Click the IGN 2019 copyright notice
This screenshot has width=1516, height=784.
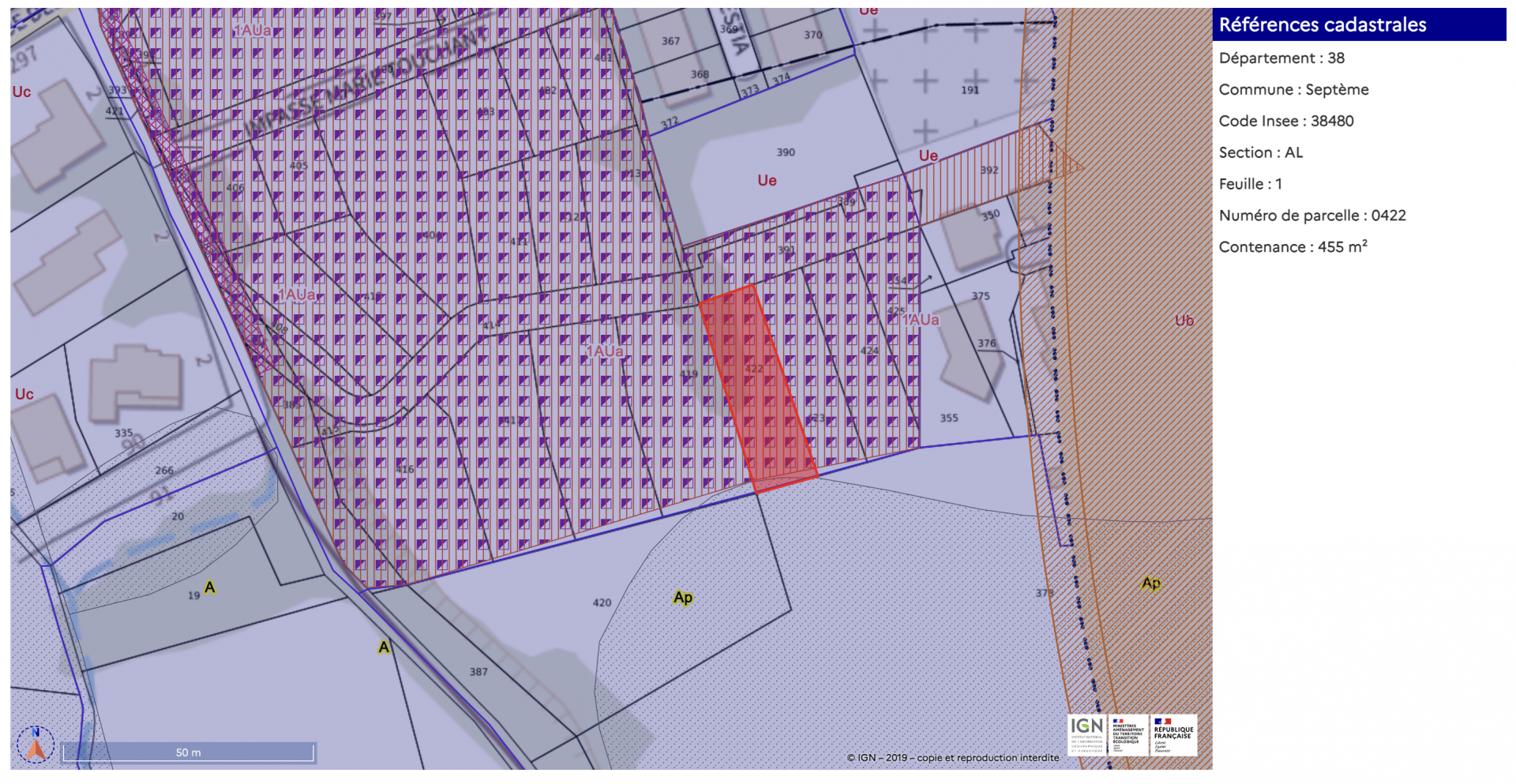(953, 757)
